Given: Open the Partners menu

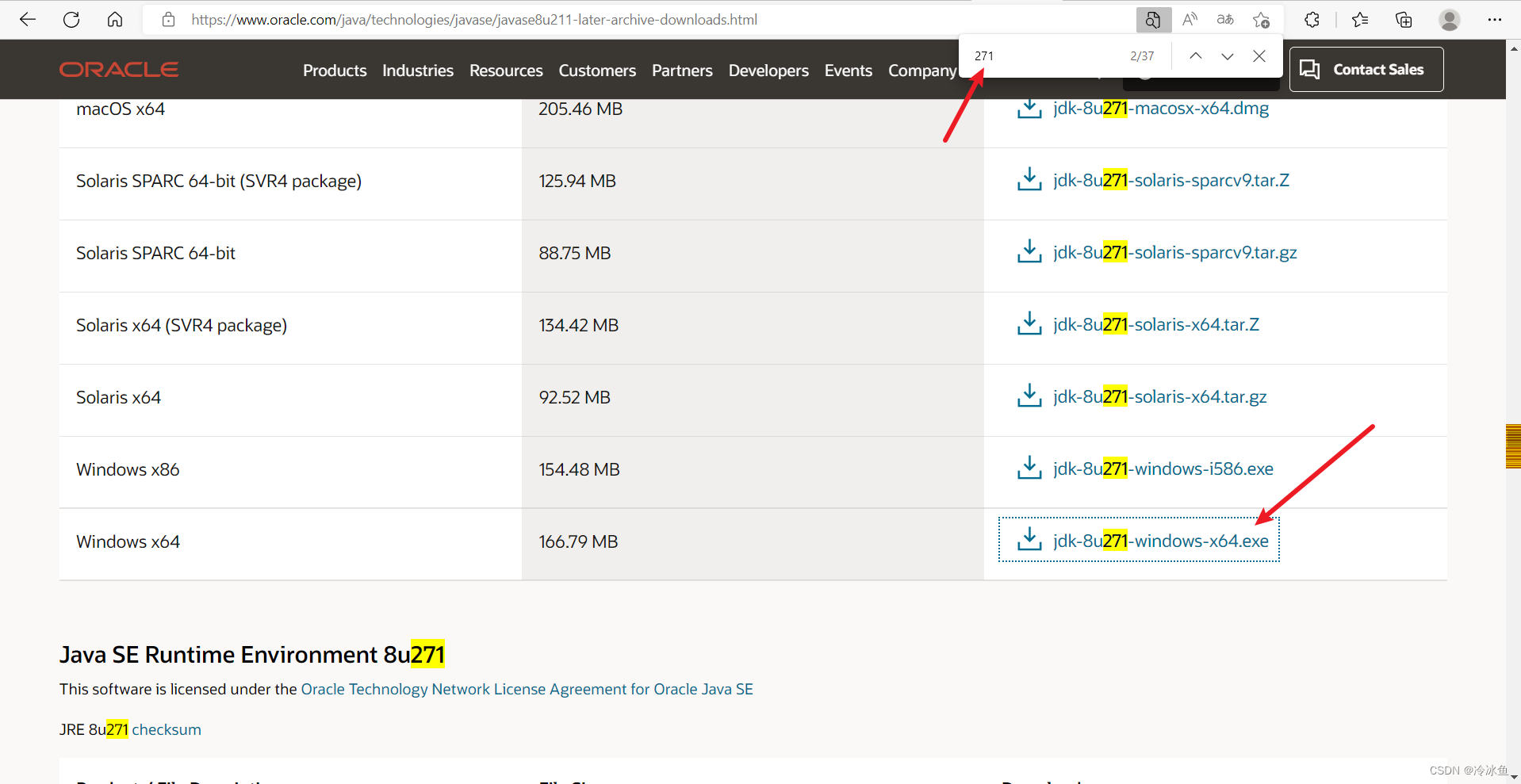Looking at the screenshot, I should [682, 71].
